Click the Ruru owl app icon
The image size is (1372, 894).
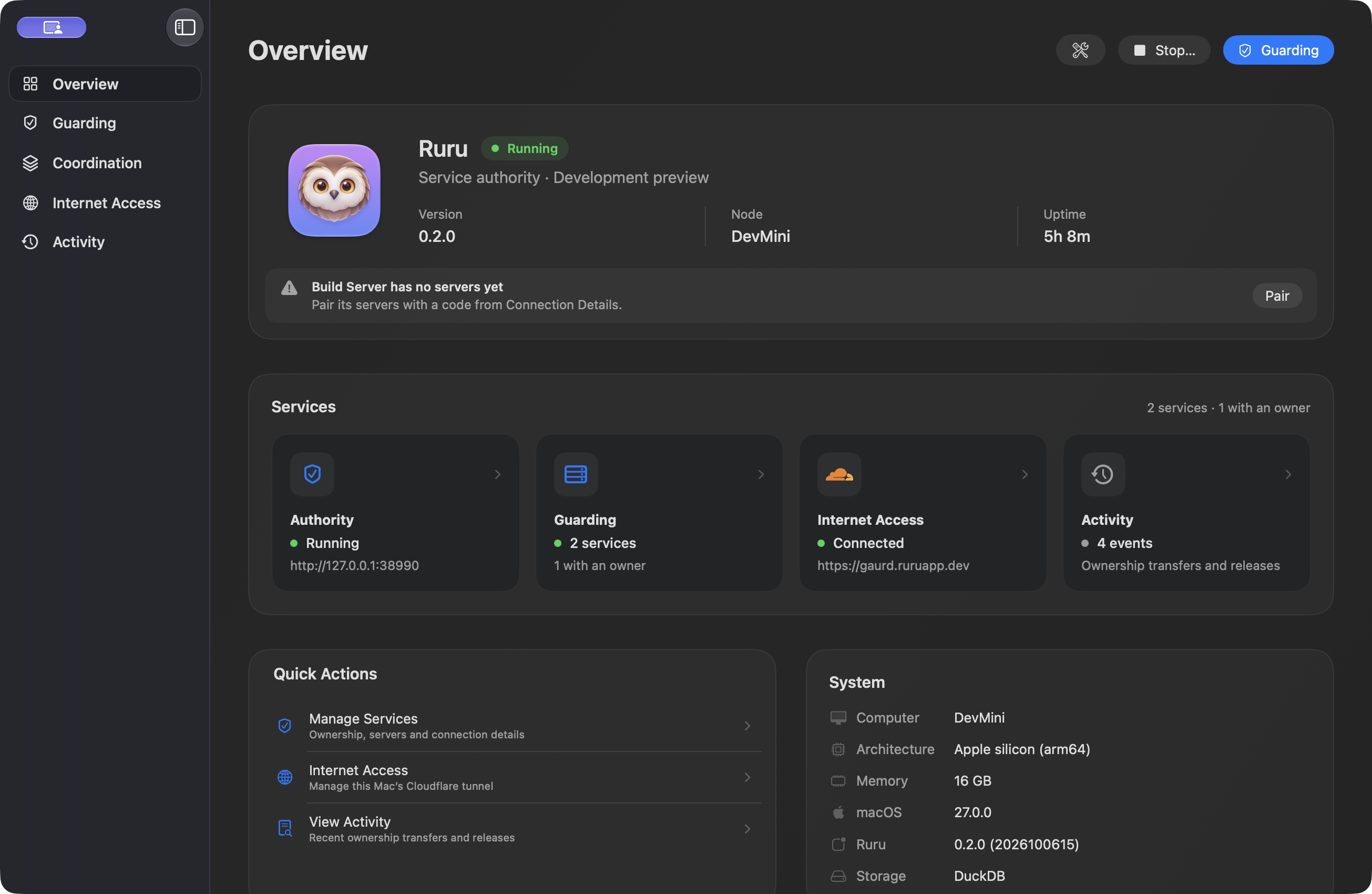[334, 190]
